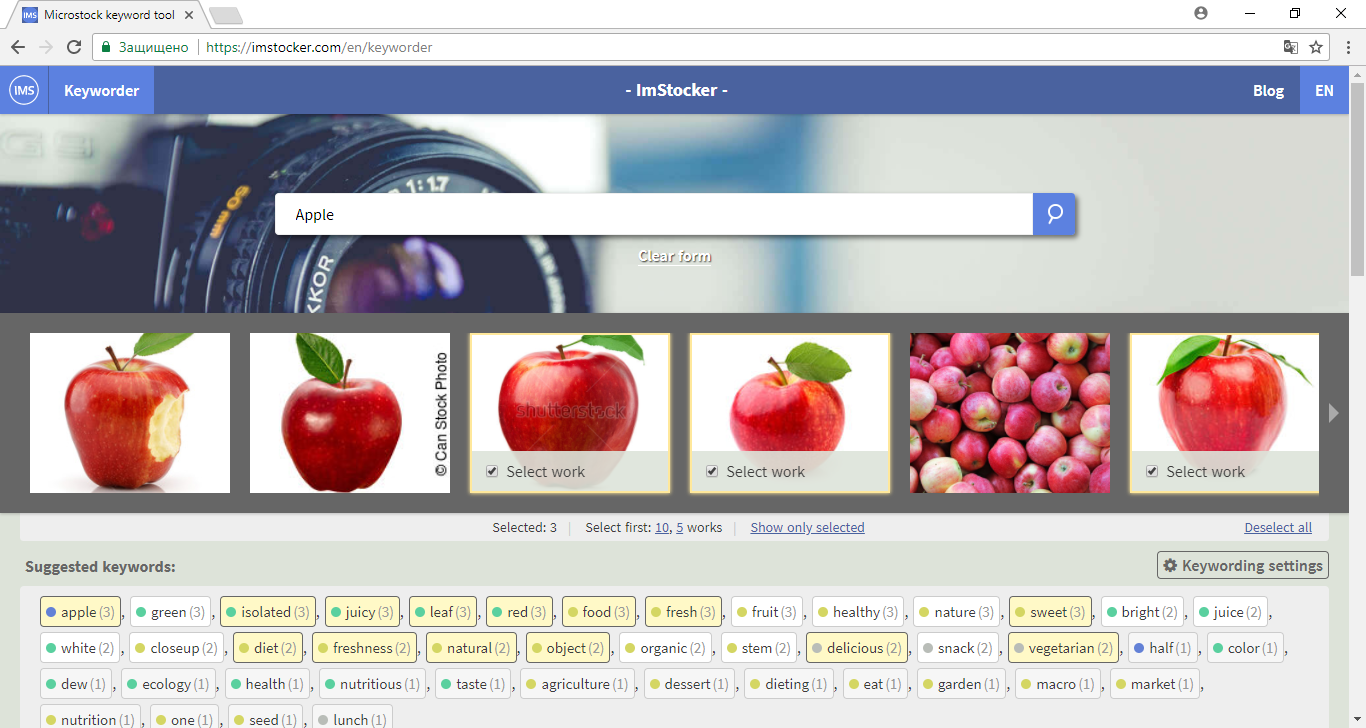Screen dimensions: 1366x728
Task: Select the market keyword tag
Action: (1155, 684)
